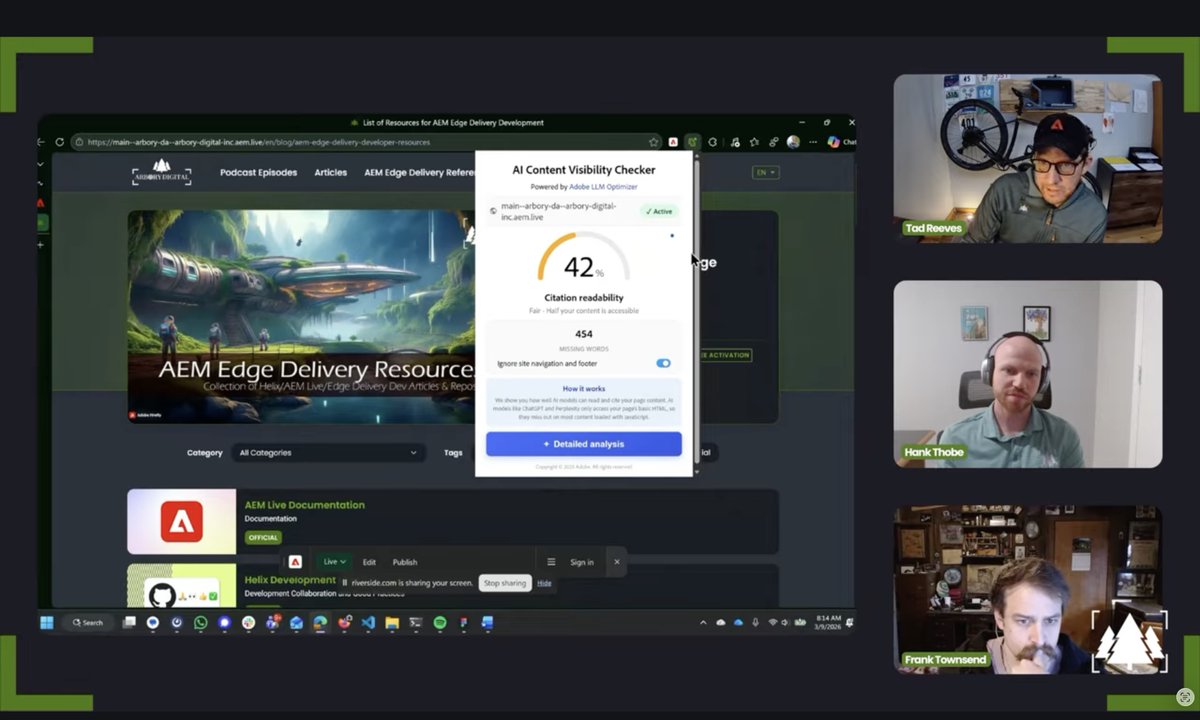Screen dimensions: 1200x720
Task: Hide the screen sharing notice
Action: pos(544,583)
